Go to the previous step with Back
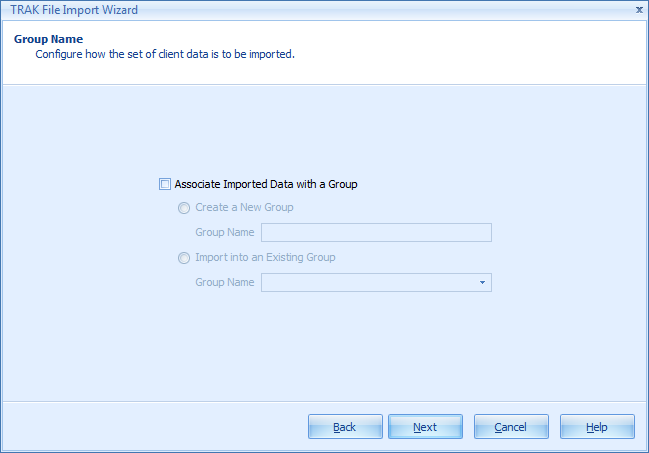Image resolution: width=649 pixels, height=453 pixels. click(345, 427)
